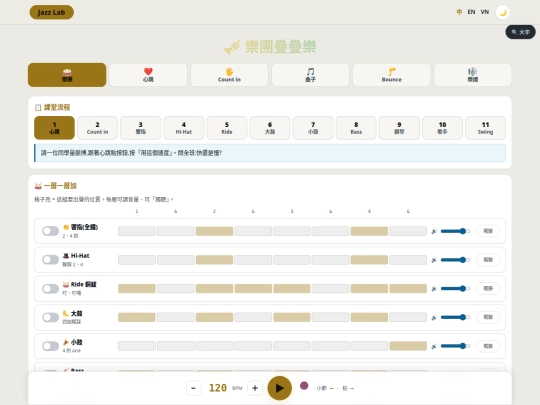The width and height of the screenshot is (540, 405).
Task: Click the blue instruction note text box
Action: pos(270,153)
